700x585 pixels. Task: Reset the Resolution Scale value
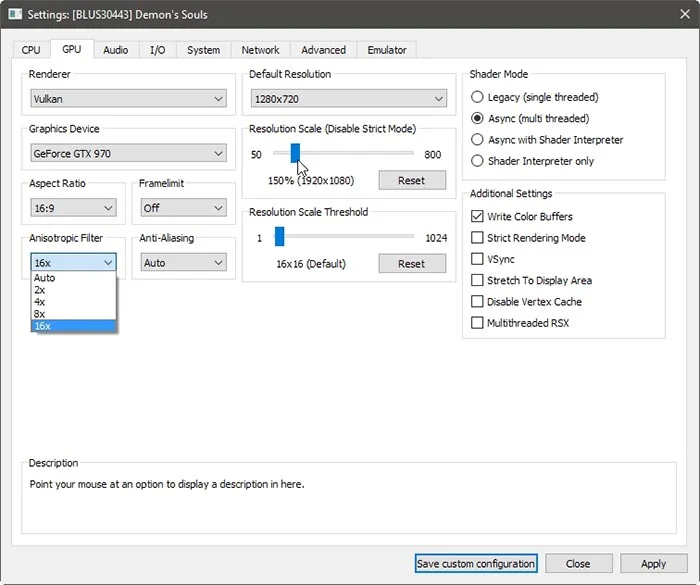click(x=411, y=181)
